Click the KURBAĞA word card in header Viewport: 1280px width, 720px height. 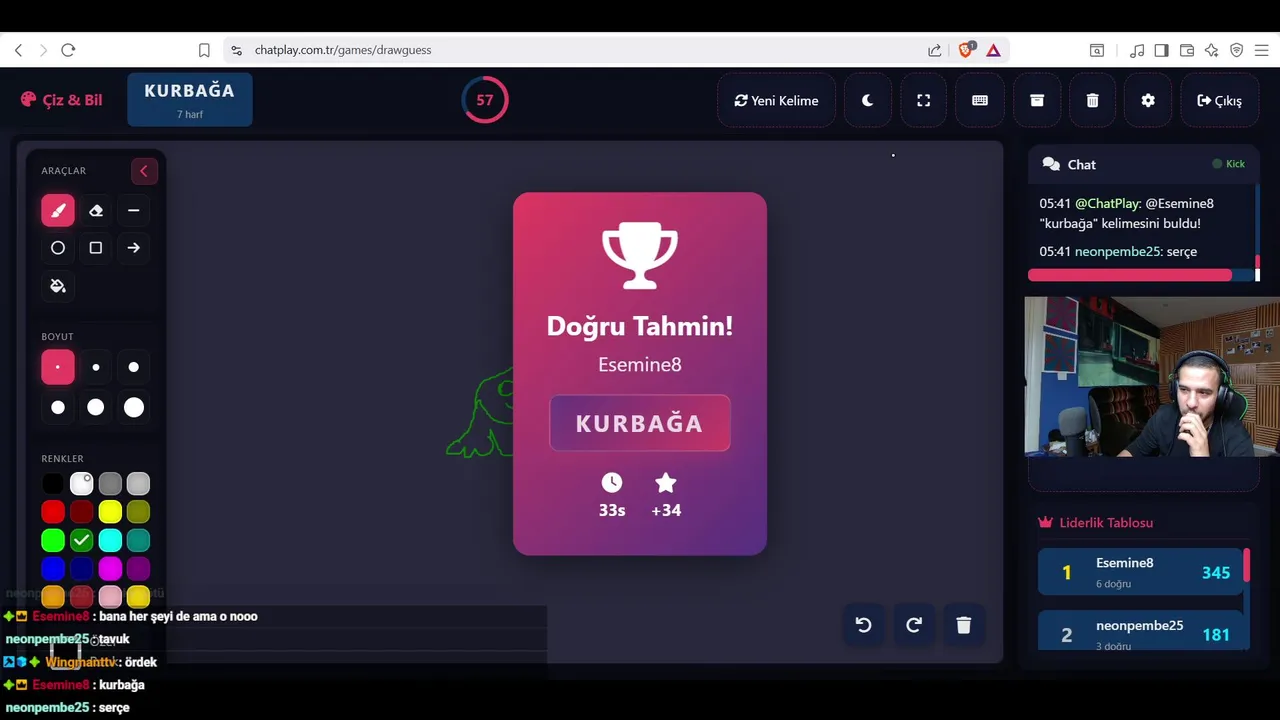(x=190, y=99)
